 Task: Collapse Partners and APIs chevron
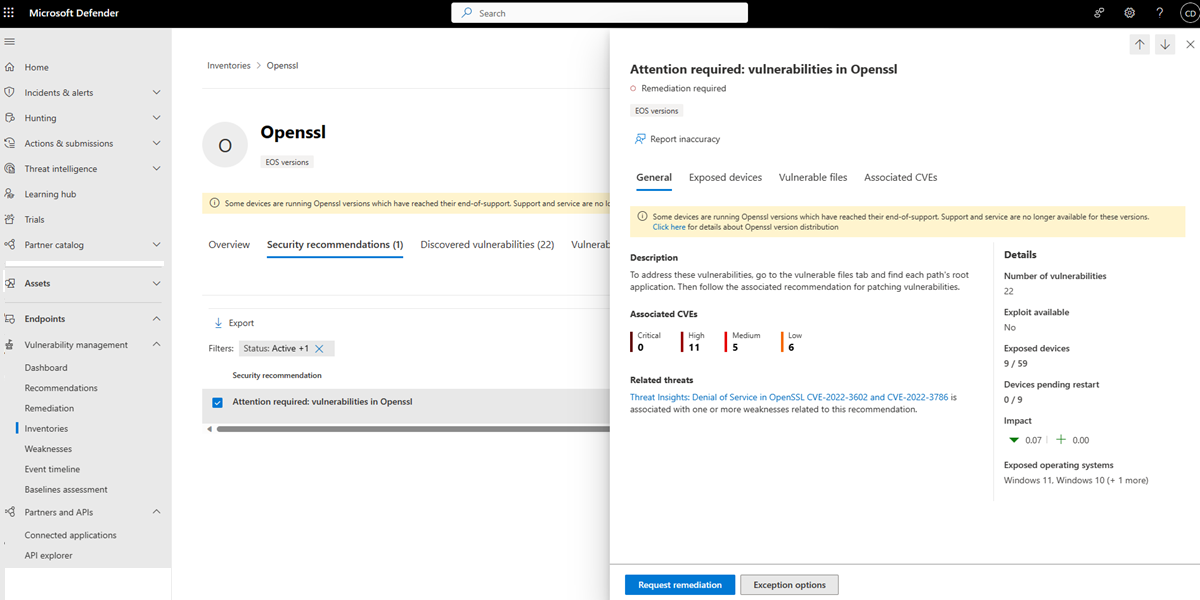click(x=156, y=512)
